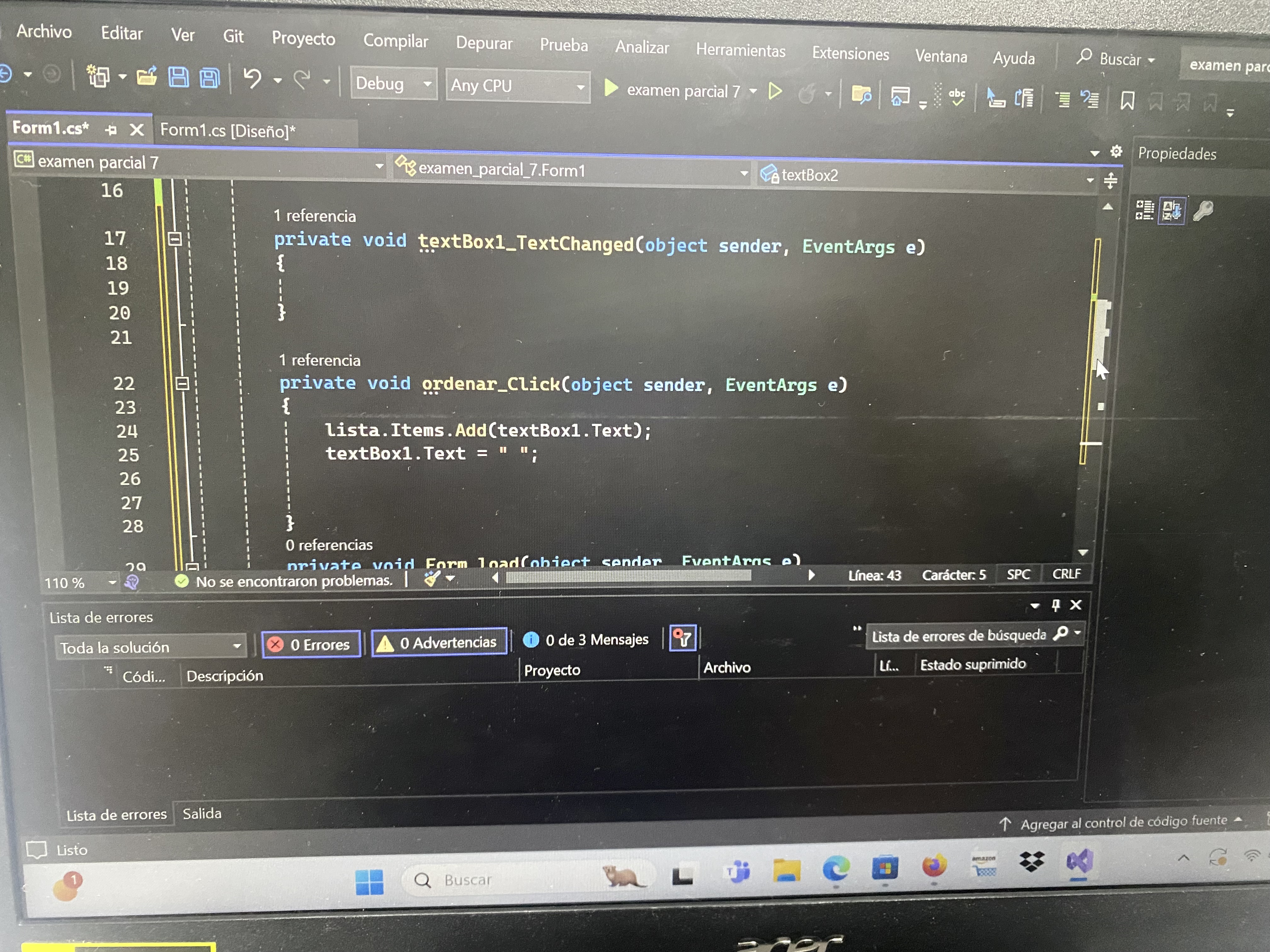Click the wrench icon in Propiedades panel

point(1204,211)
